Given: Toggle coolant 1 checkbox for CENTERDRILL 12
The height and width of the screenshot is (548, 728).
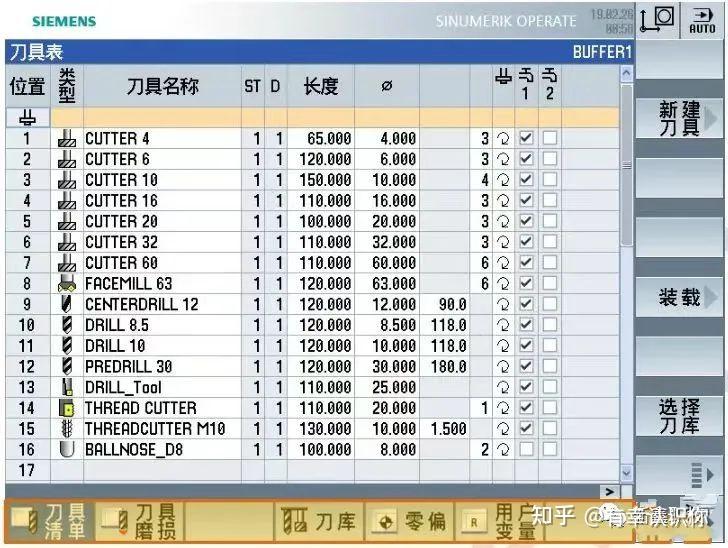Looking at the screenshot, I should (526, 304).
